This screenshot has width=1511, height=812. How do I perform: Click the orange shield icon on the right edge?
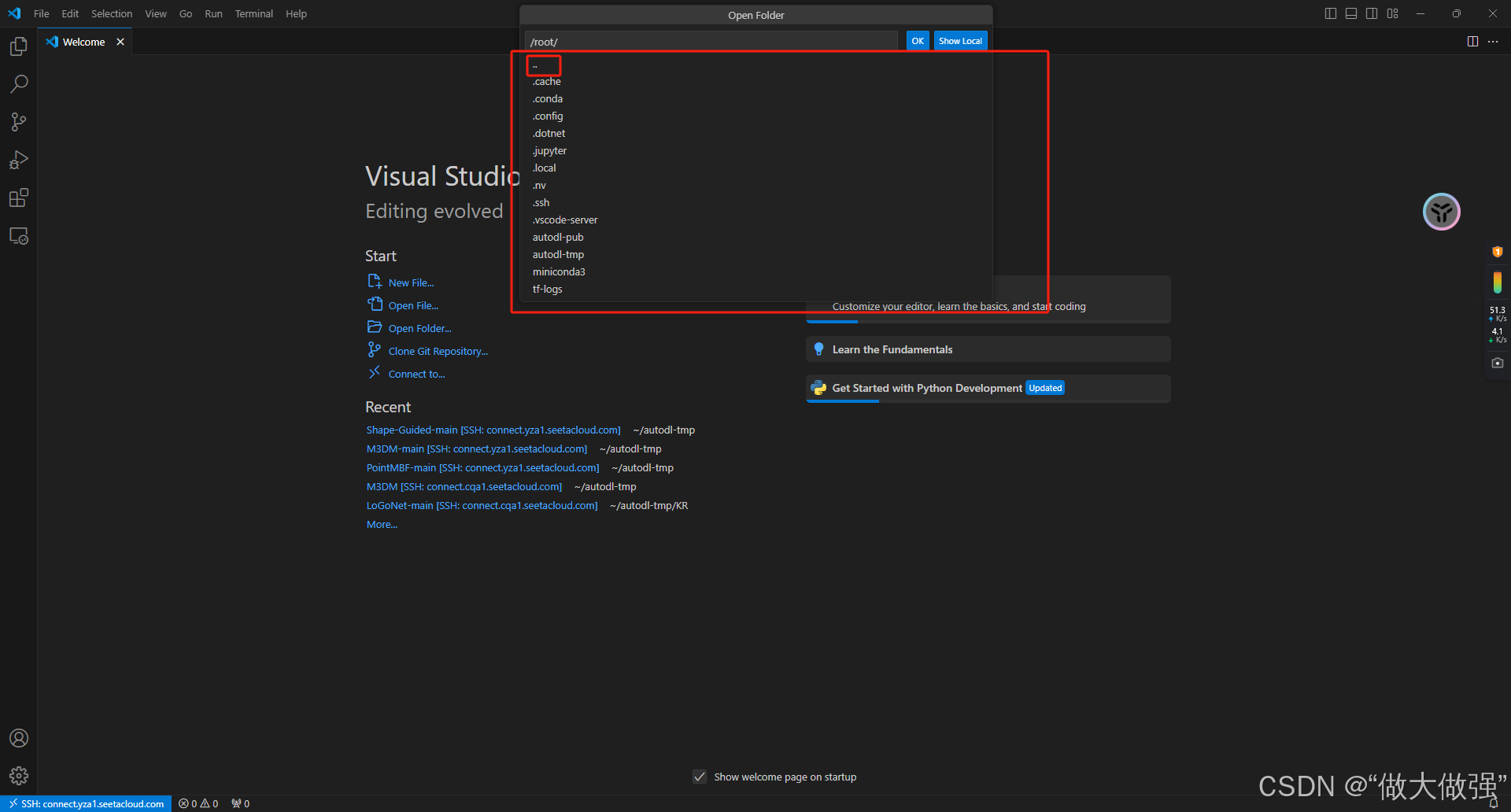pos(1497,252)
